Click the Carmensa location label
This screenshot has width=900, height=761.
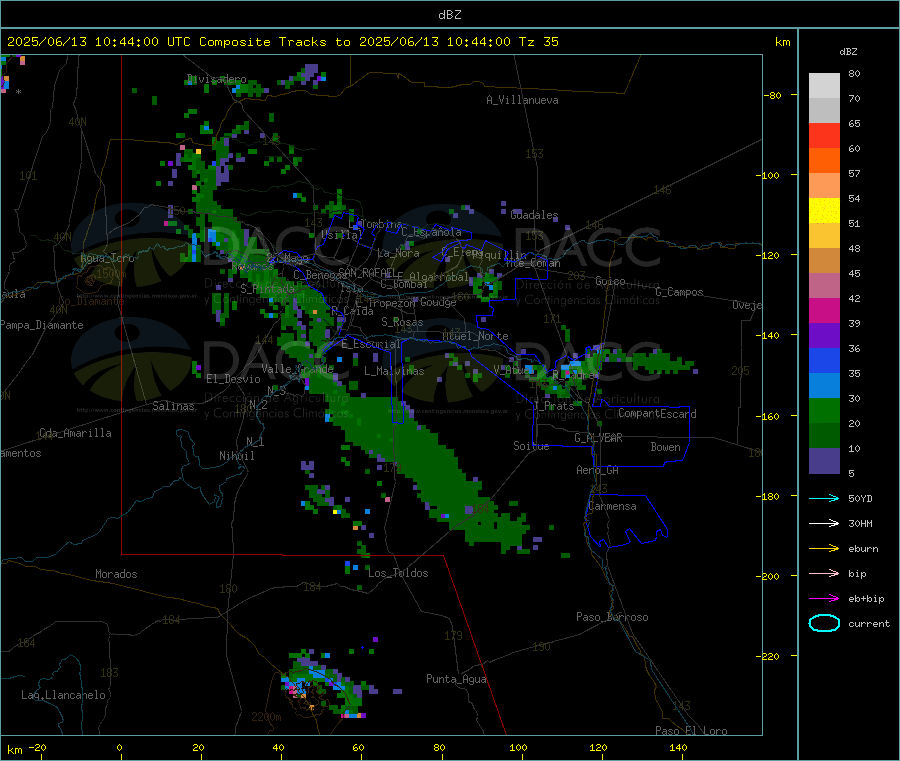612,506
